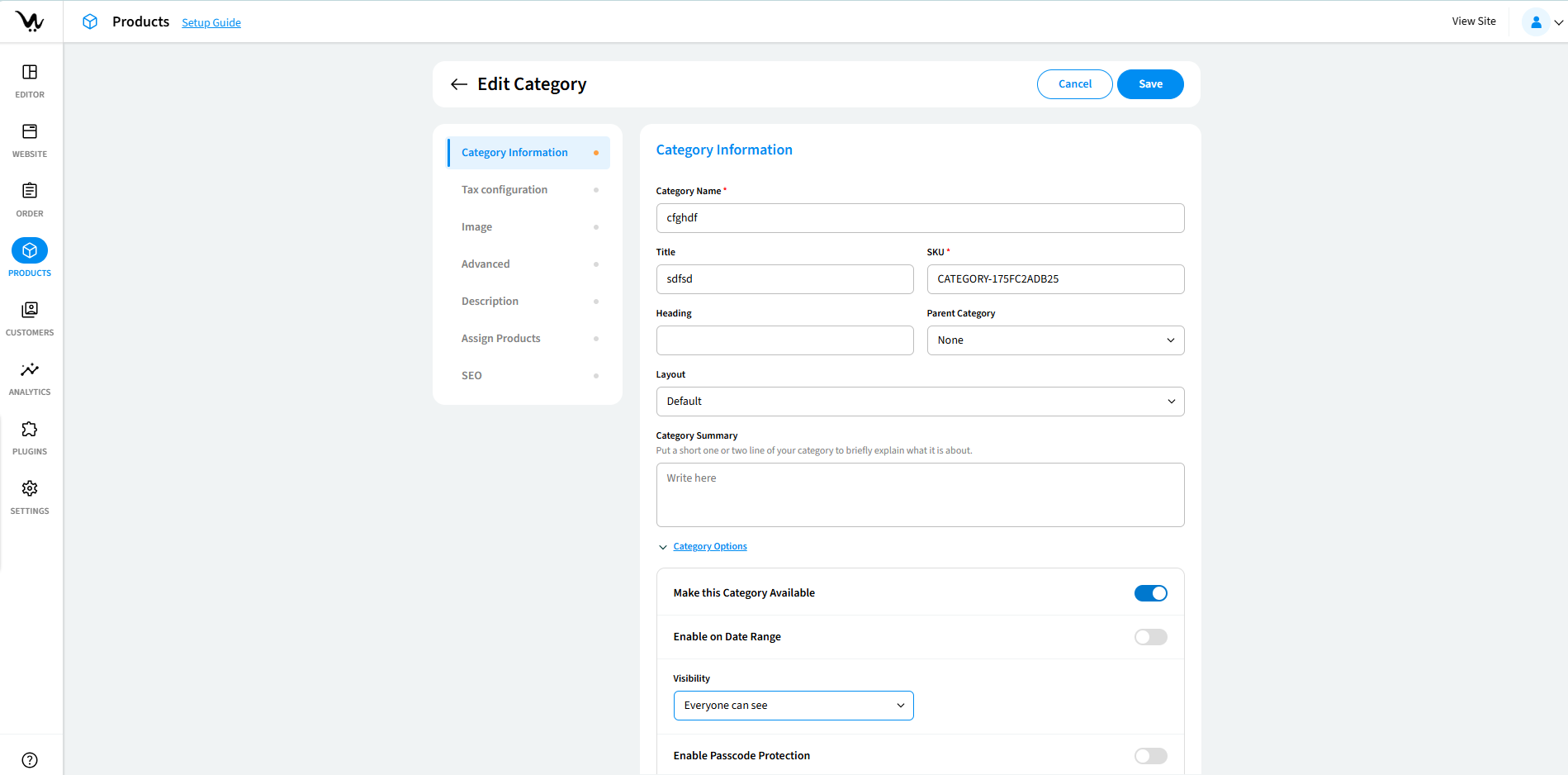
Task: Open the Visibility dropdown
Action: pyautogui.click(x=793, y=706)
